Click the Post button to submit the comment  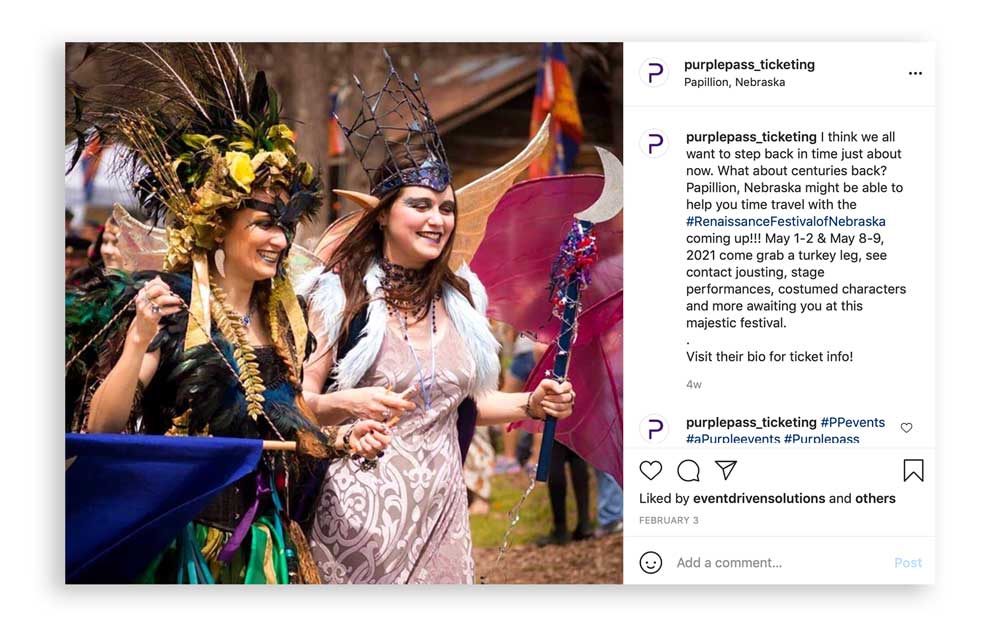coord(908,562)
